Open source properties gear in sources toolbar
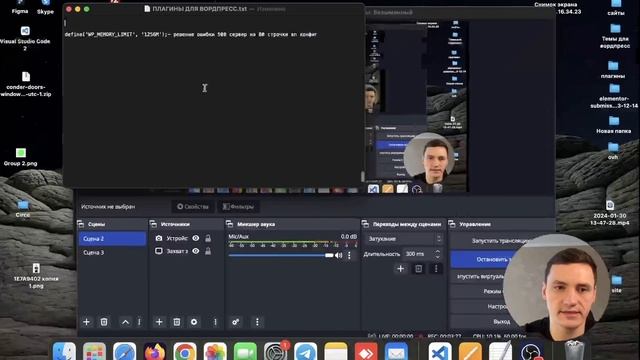 coord(194,322)
